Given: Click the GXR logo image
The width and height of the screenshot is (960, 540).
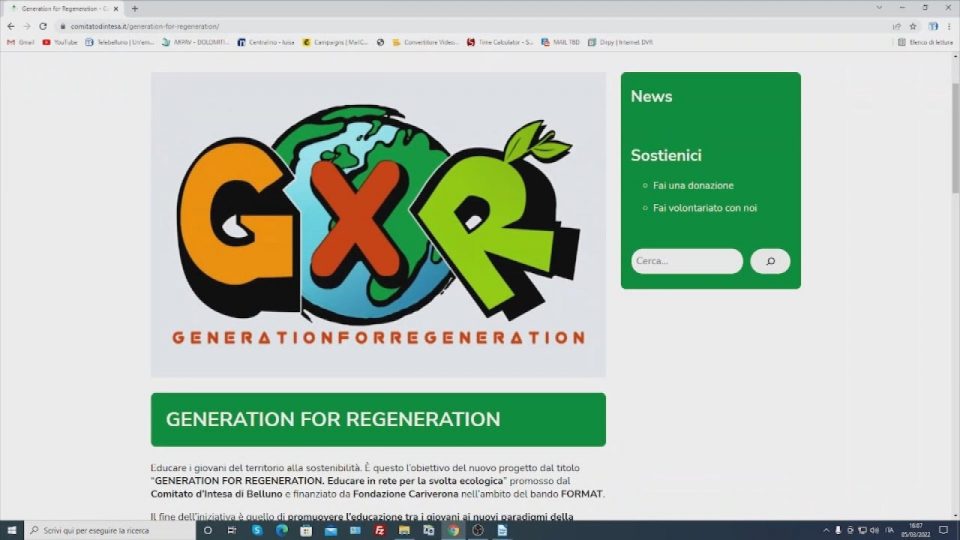Looking at the screenshot, I should 378,225.
